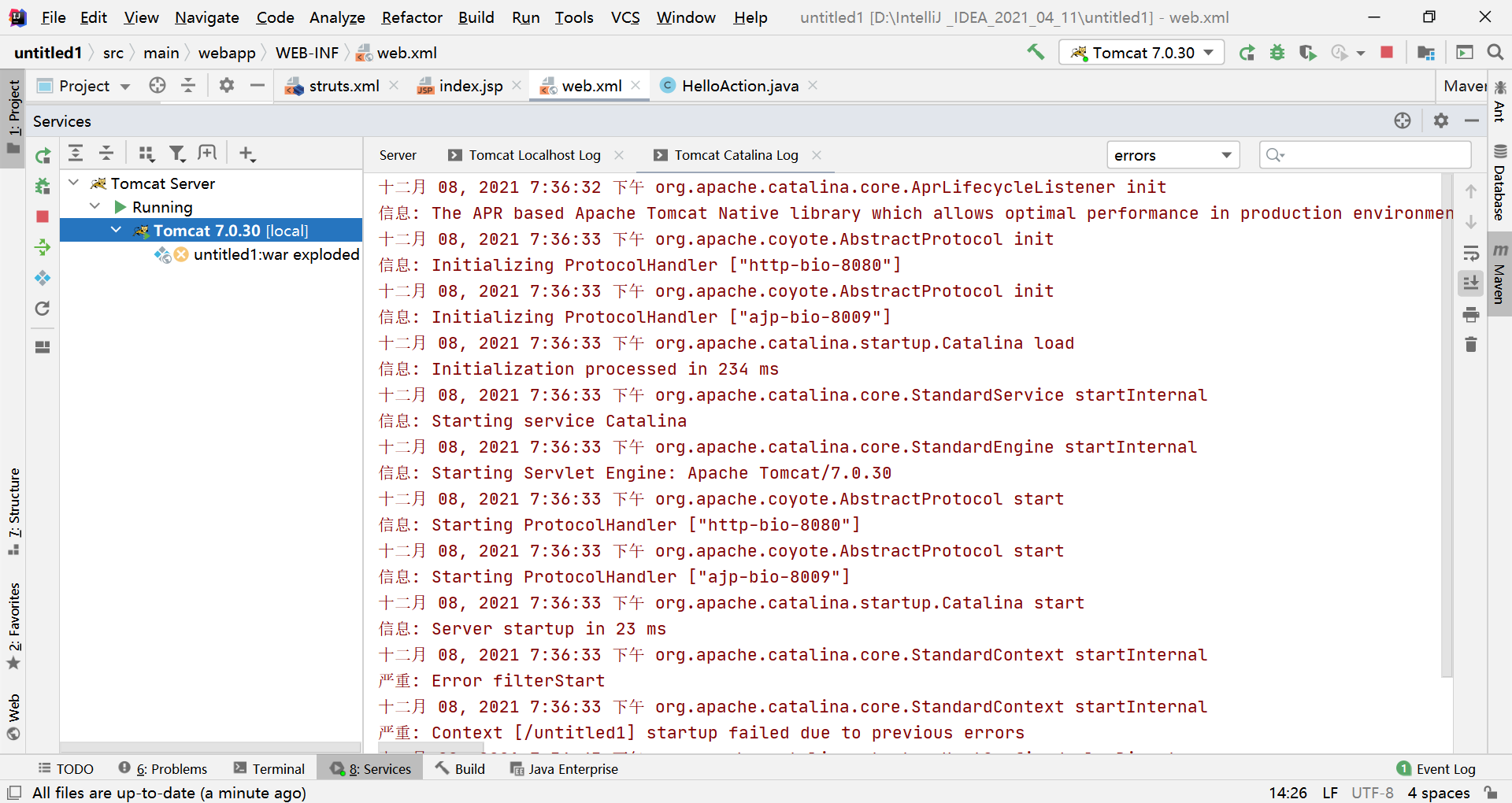The image size is (1512, 803).
Task: Select untitled1:war exploded artifact
Action: [257, 254]
